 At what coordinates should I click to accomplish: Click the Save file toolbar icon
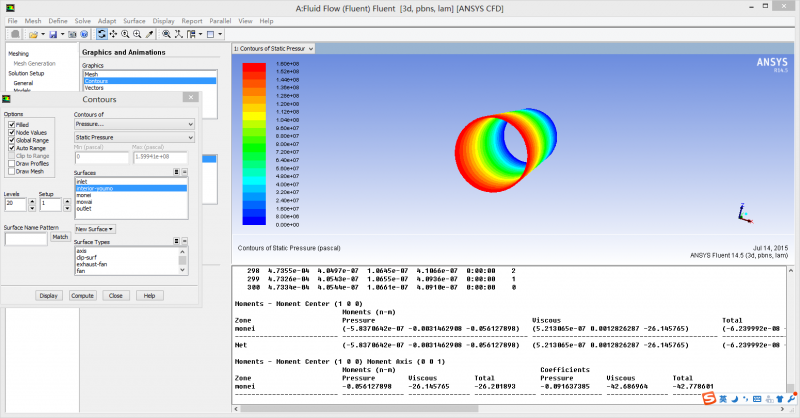point(53,34)
